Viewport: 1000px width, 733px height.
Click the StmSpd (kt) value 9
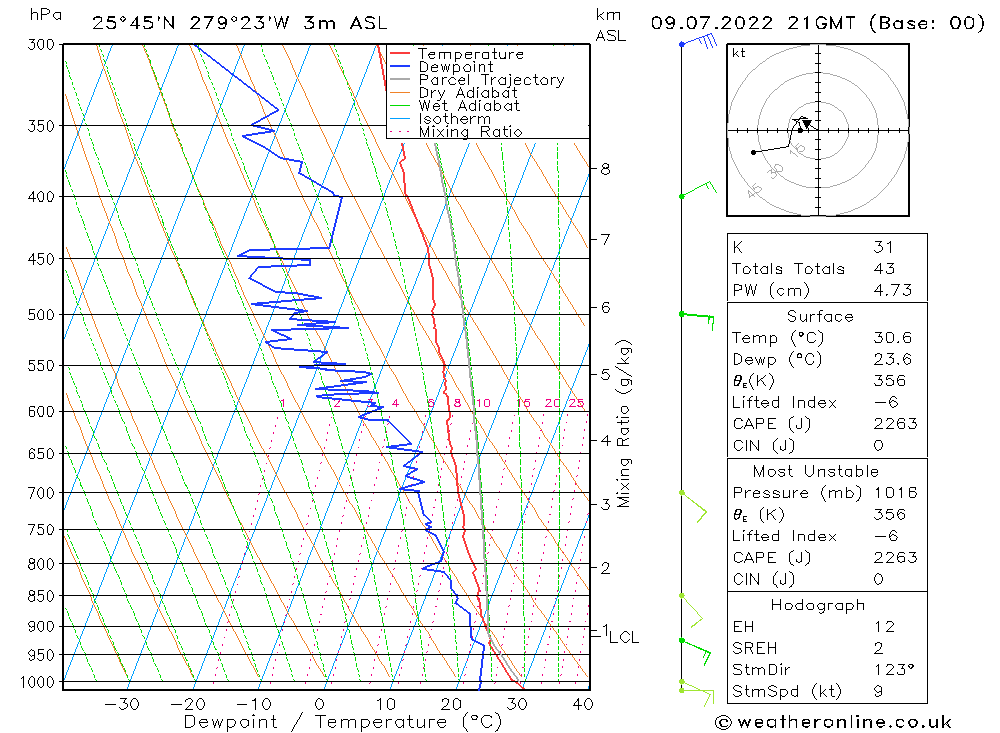[879, 691]
